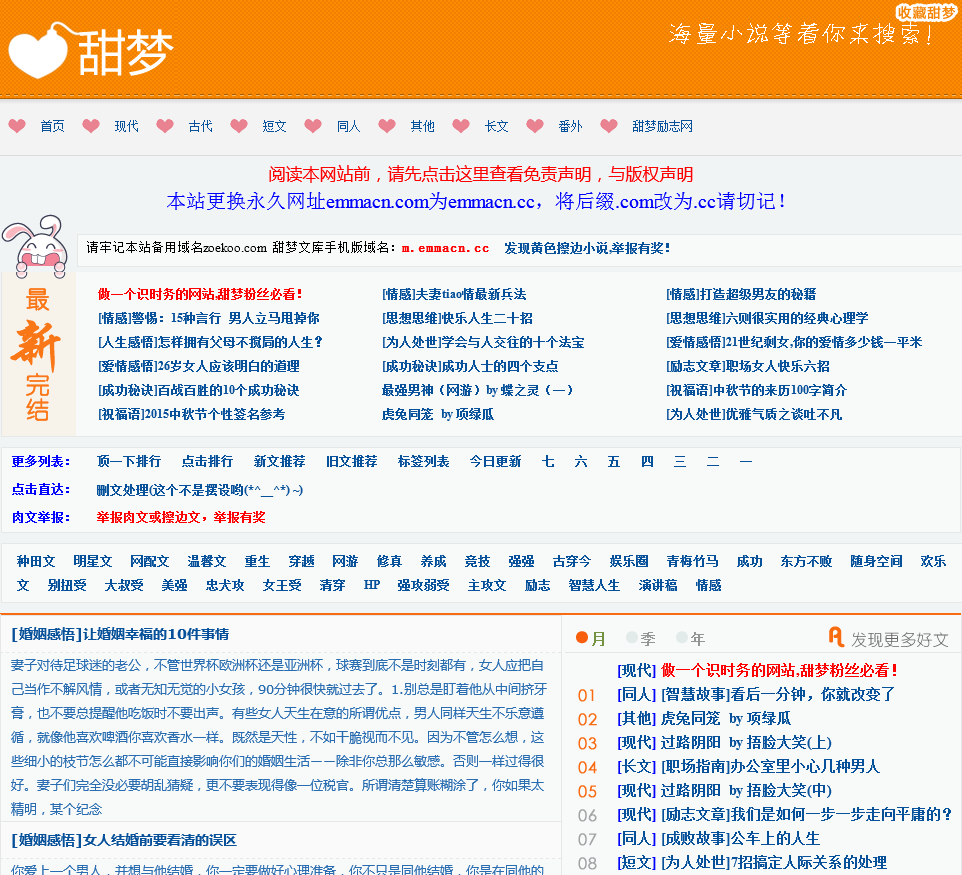The image size is (962, 875).
Task: Open the 长文 category
Action: click(496, 126)
